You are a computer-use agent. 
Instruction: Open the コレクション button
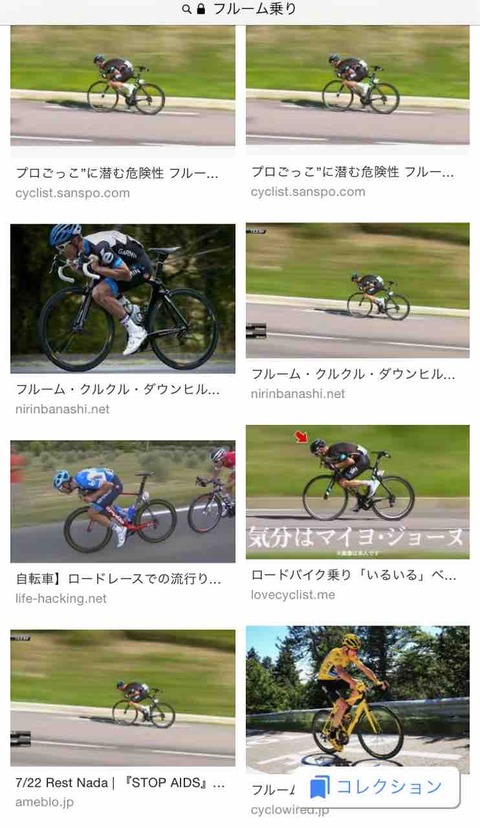click(x=375, y=787)
